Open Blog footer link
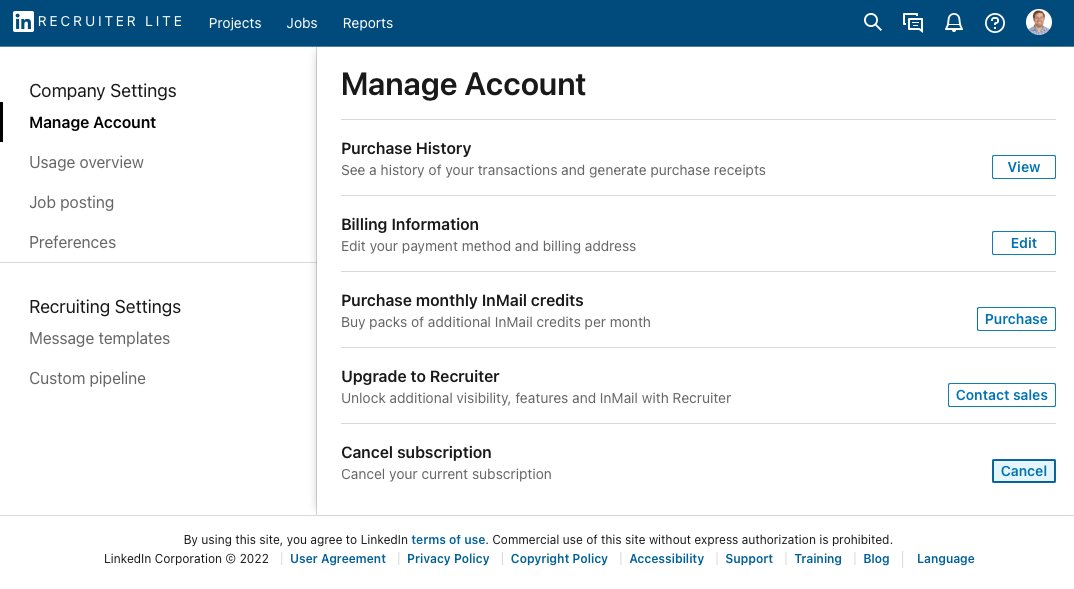The width and height of the screenshot is (1074, 589). tap(876, 559)
